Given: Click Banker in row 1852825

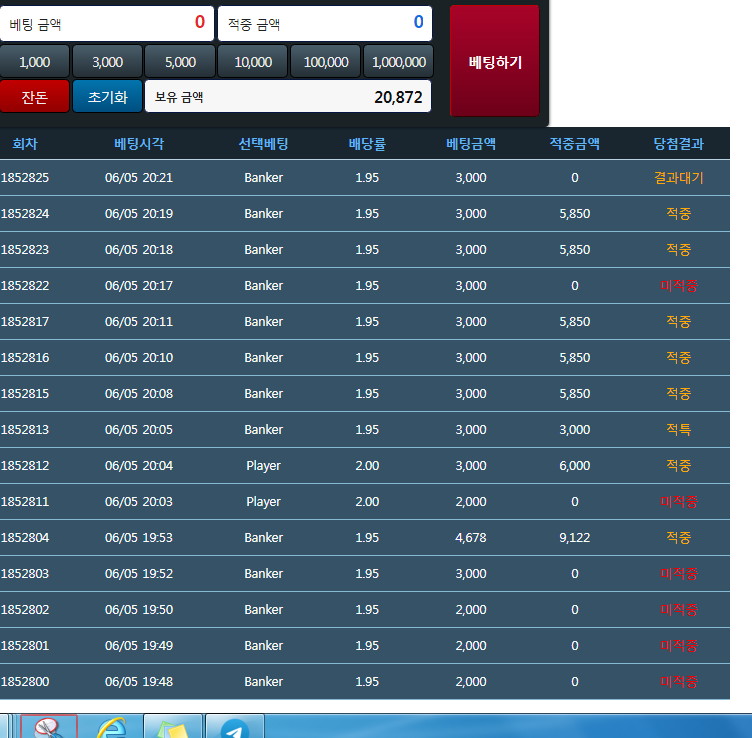Looking at the screenshot, I should point(263,177).
